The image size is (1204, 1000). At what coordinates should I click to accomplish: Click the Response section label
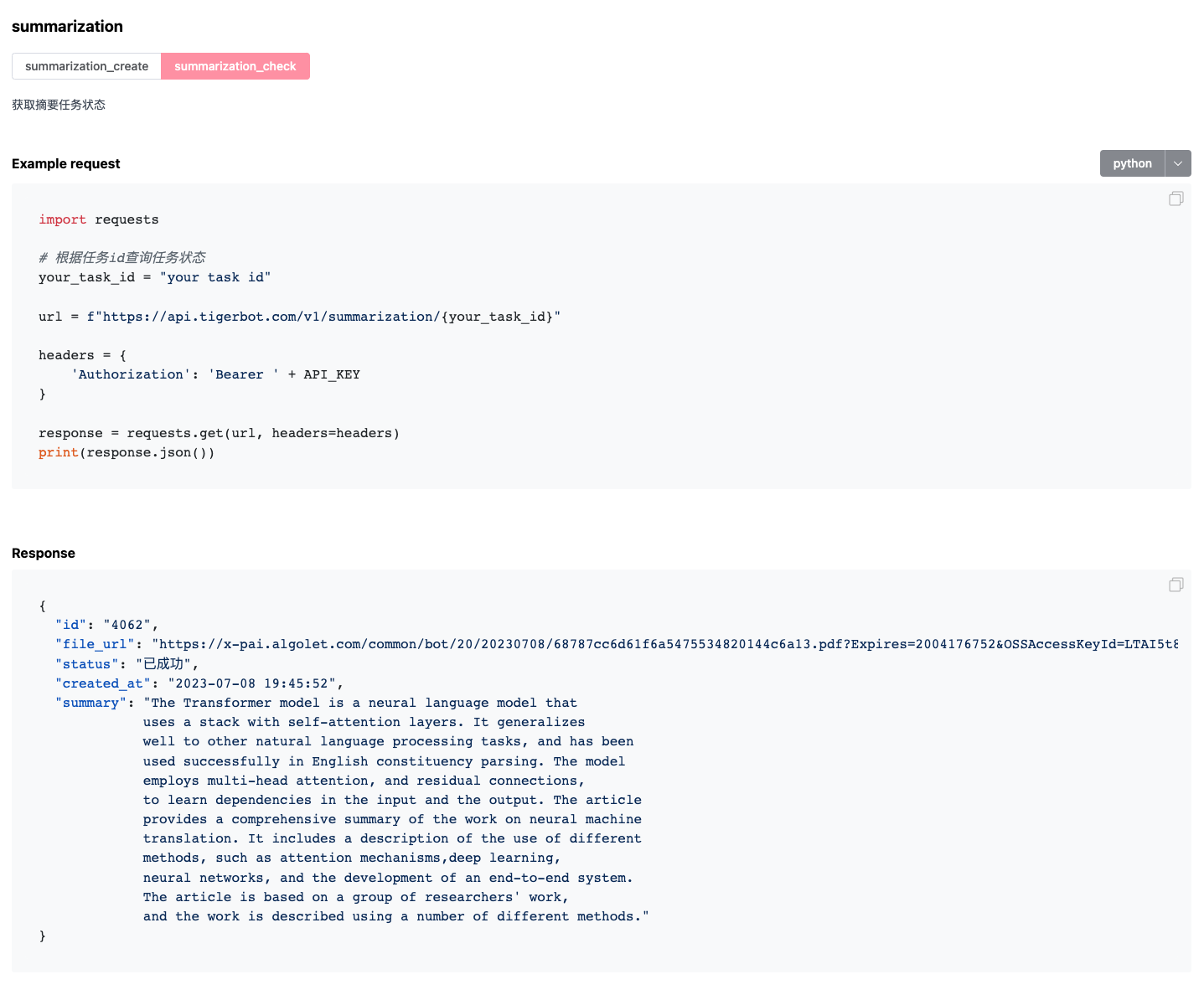pyautogui.click(x=43, y=553)
